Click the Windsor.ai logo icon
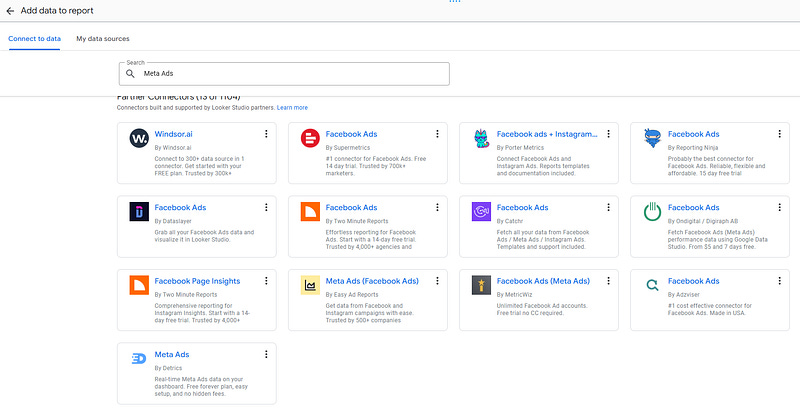 (139, 138)
